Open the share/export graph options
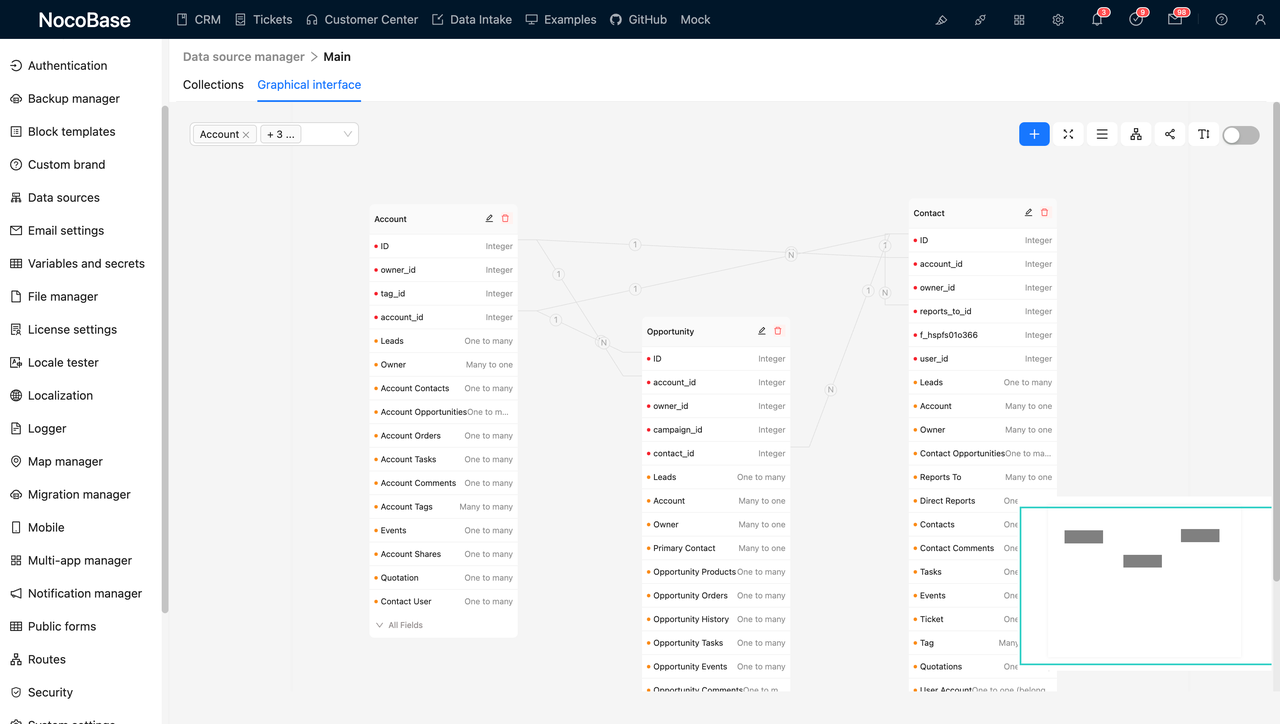 pyautogui.click(x=1169, y=133)
